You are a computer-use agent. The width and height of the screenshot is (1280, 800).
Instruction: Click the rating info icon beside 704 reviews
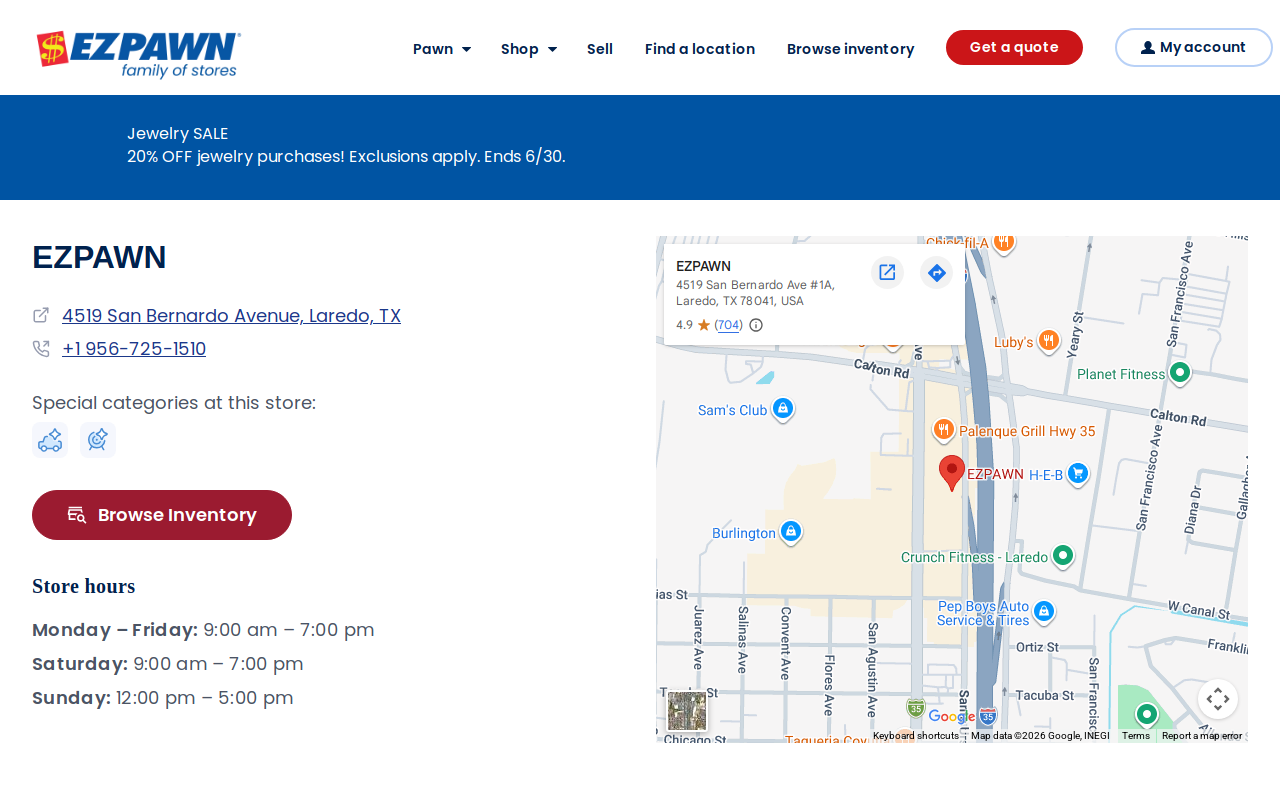coord(756,325)
